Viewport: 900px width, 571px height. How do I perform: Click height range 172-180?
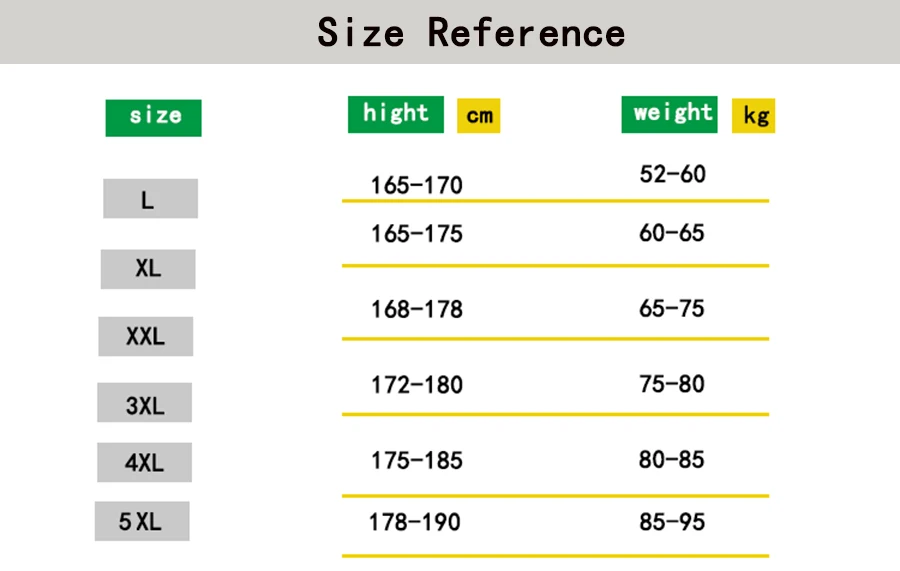pyautogui.click(x=417, y=384)
